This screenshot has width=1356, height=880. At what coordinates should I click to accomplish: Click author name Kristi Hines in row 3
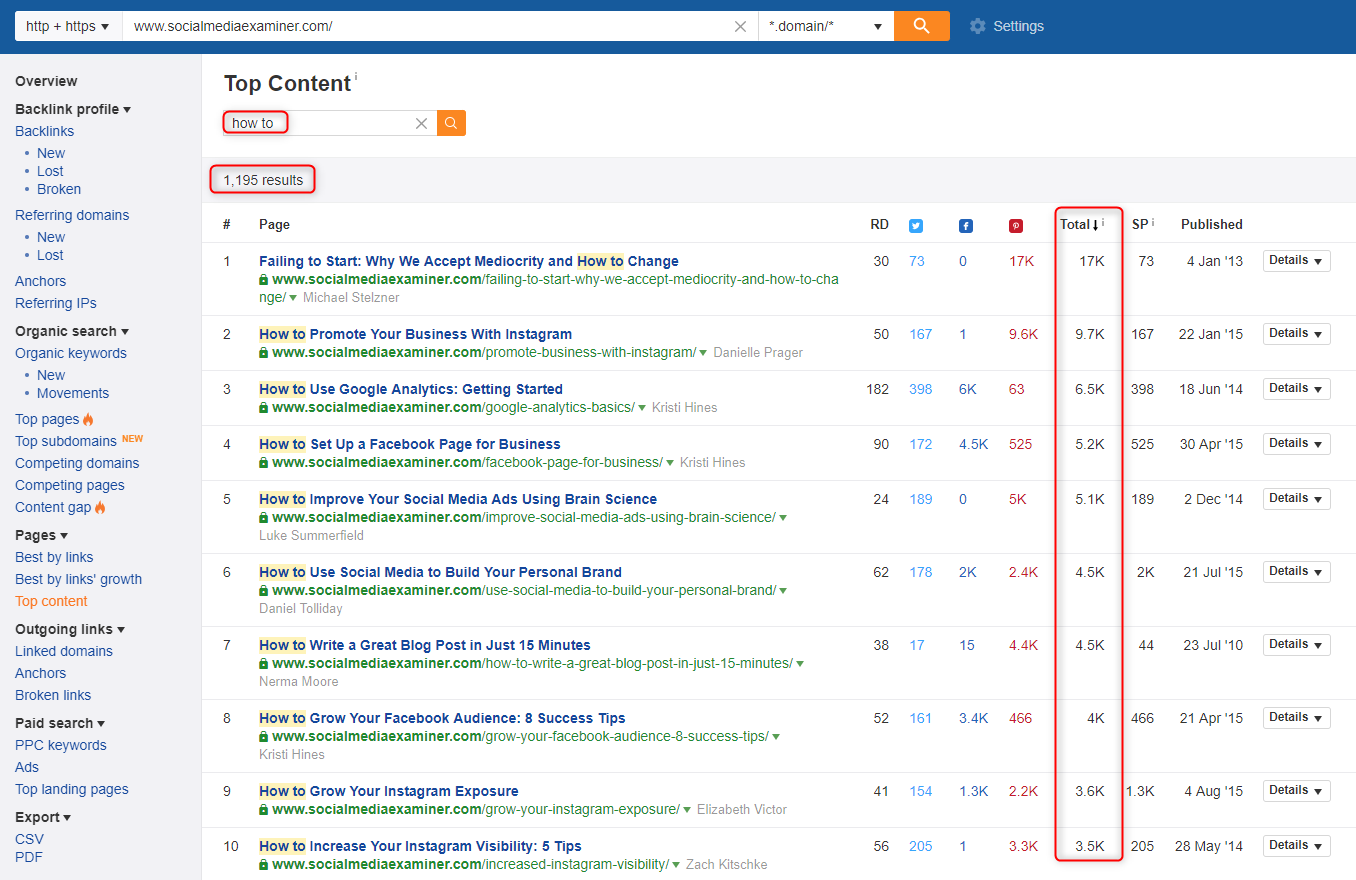684,408
